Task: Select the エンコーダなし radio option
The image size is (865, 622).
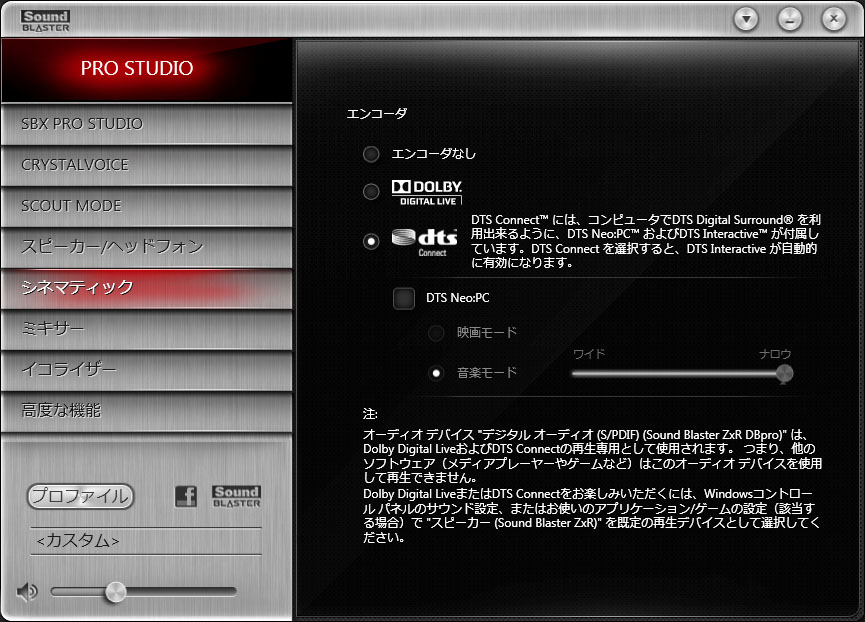Action: pos(371,154)
